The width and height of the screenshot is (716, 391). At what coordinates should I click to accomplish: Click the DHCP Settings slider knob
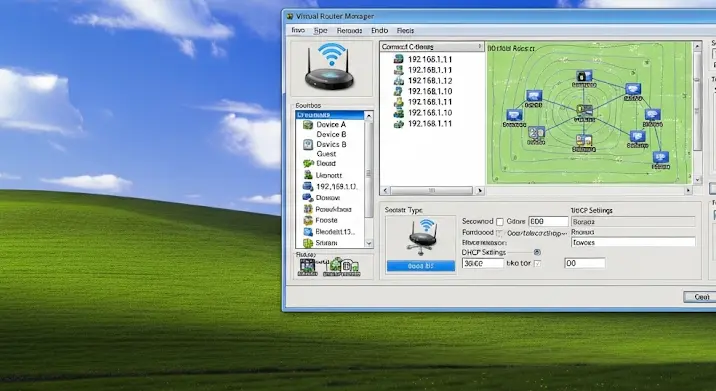(537, 252)
